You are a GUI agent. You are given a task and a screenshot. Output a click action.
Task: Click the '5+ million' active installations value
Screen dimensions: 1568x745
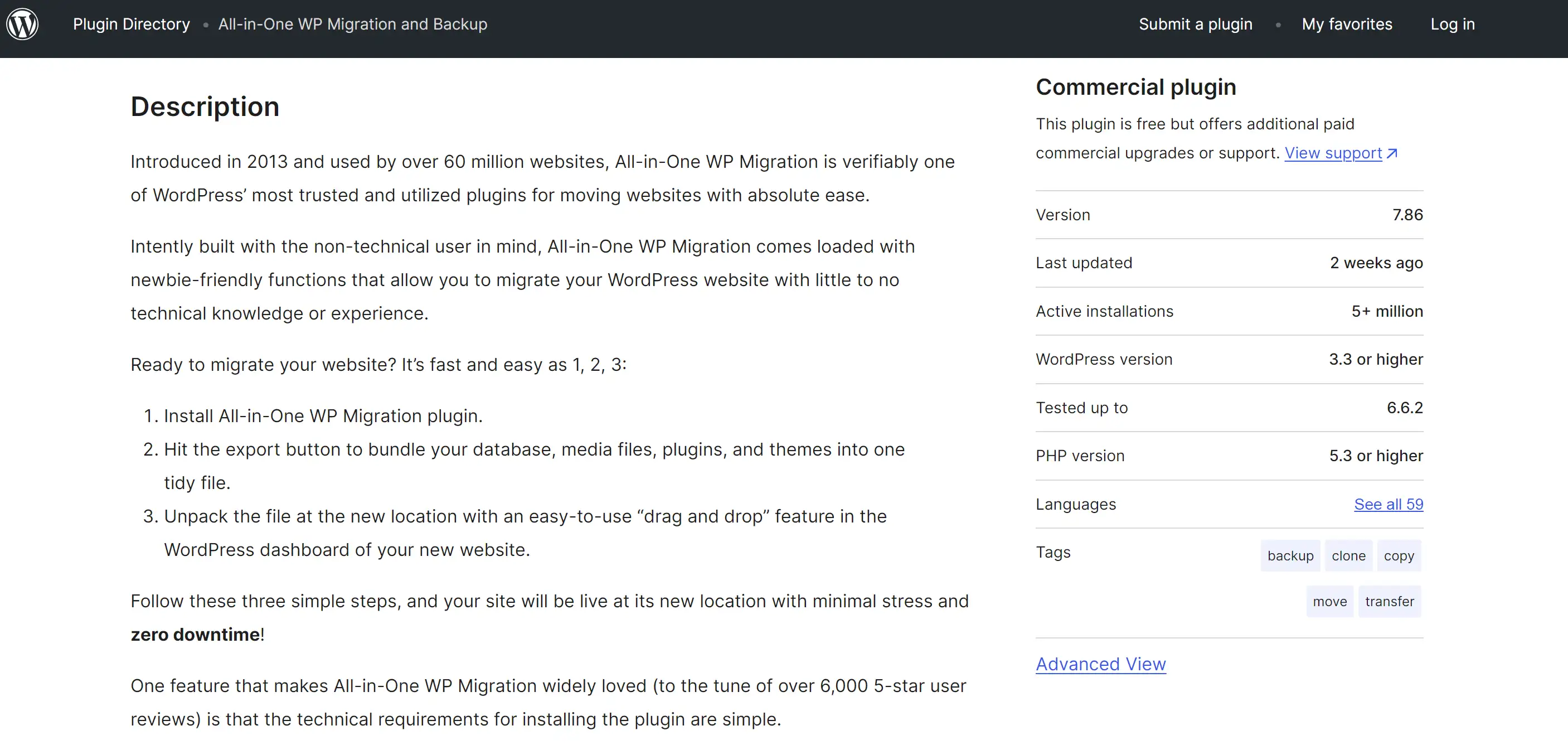(1387, 311)
